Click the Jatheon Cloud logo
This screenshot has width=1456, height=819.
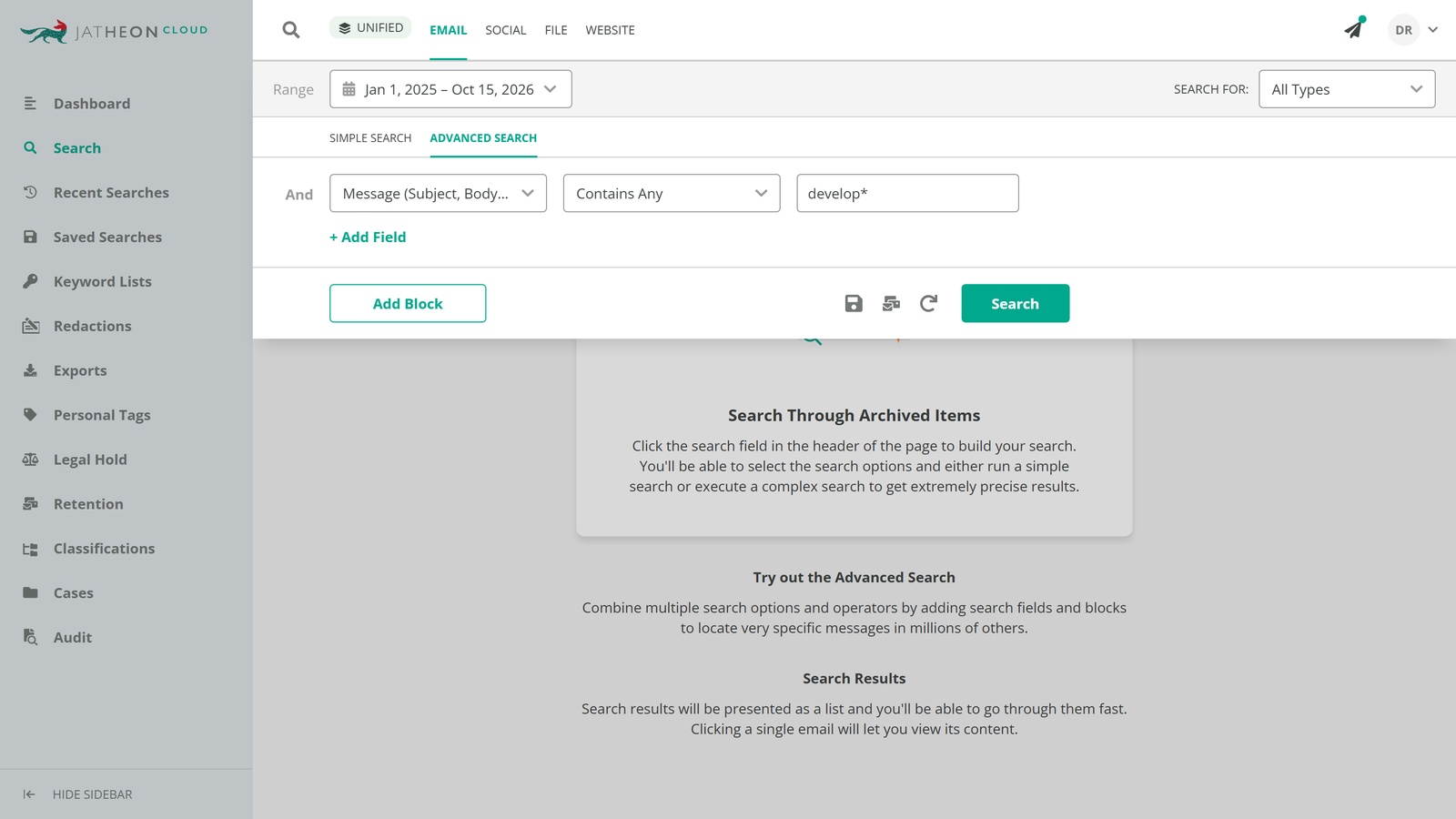coord(114,32)
